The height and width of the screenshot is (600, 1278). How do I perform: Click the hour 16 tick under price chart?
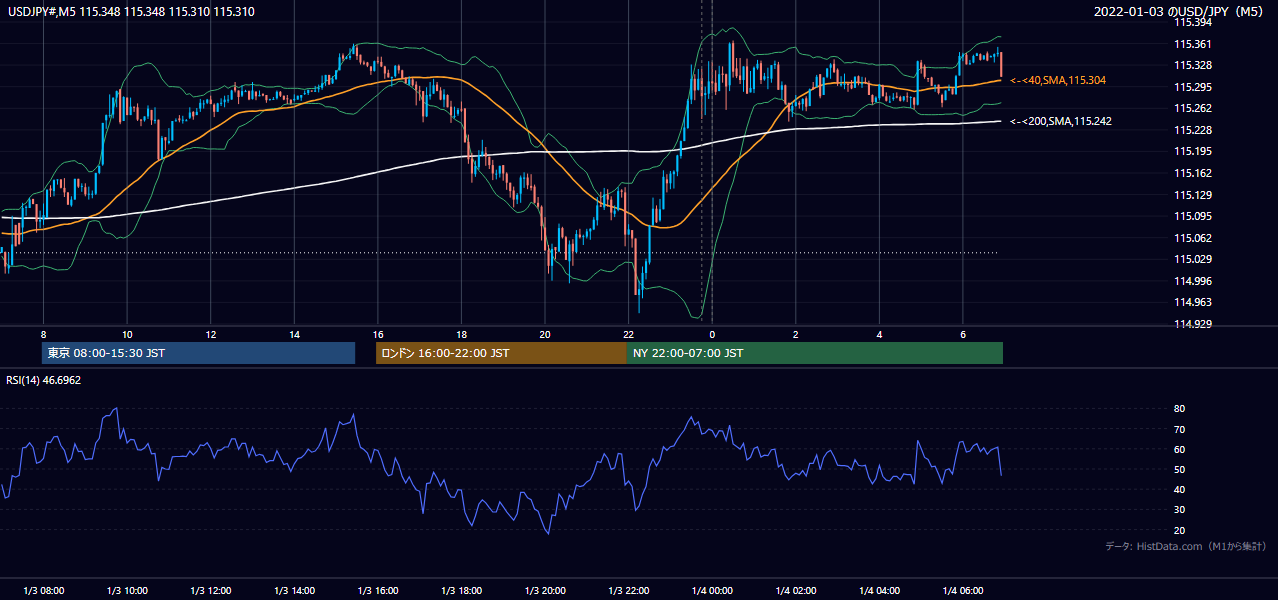point(377,334)
